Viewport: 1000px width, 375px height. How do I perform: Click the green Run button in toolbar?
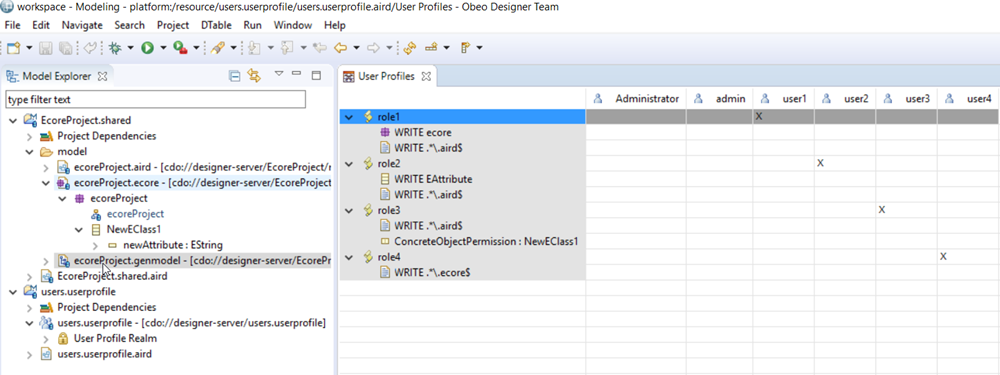[x=148, y=47]
